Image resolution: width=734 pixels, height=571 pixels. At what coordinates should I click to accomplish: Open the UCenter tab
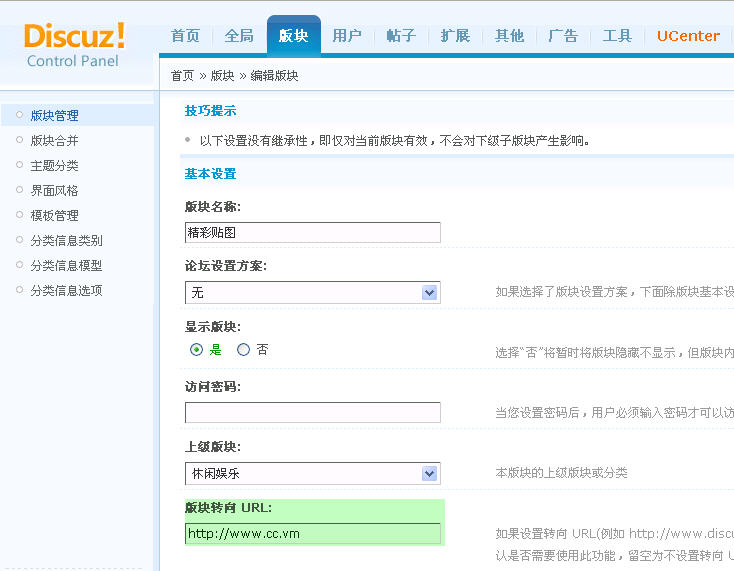(688, 36)
